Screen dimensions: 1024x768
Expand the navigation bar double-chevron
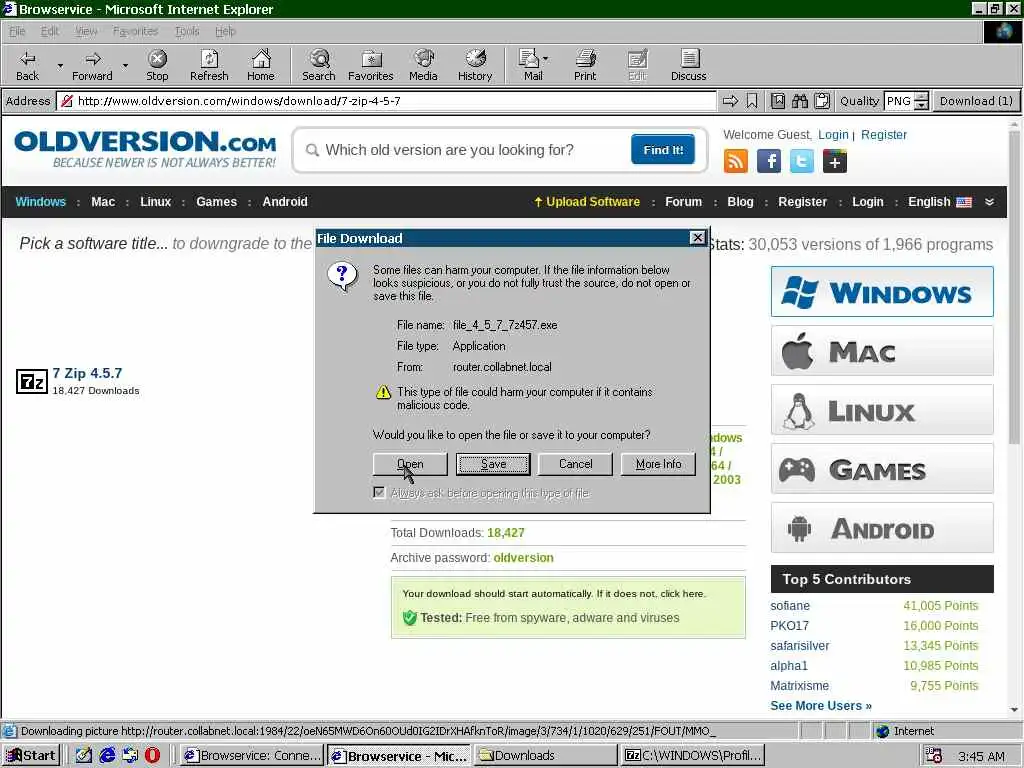[x=989, y=202]
